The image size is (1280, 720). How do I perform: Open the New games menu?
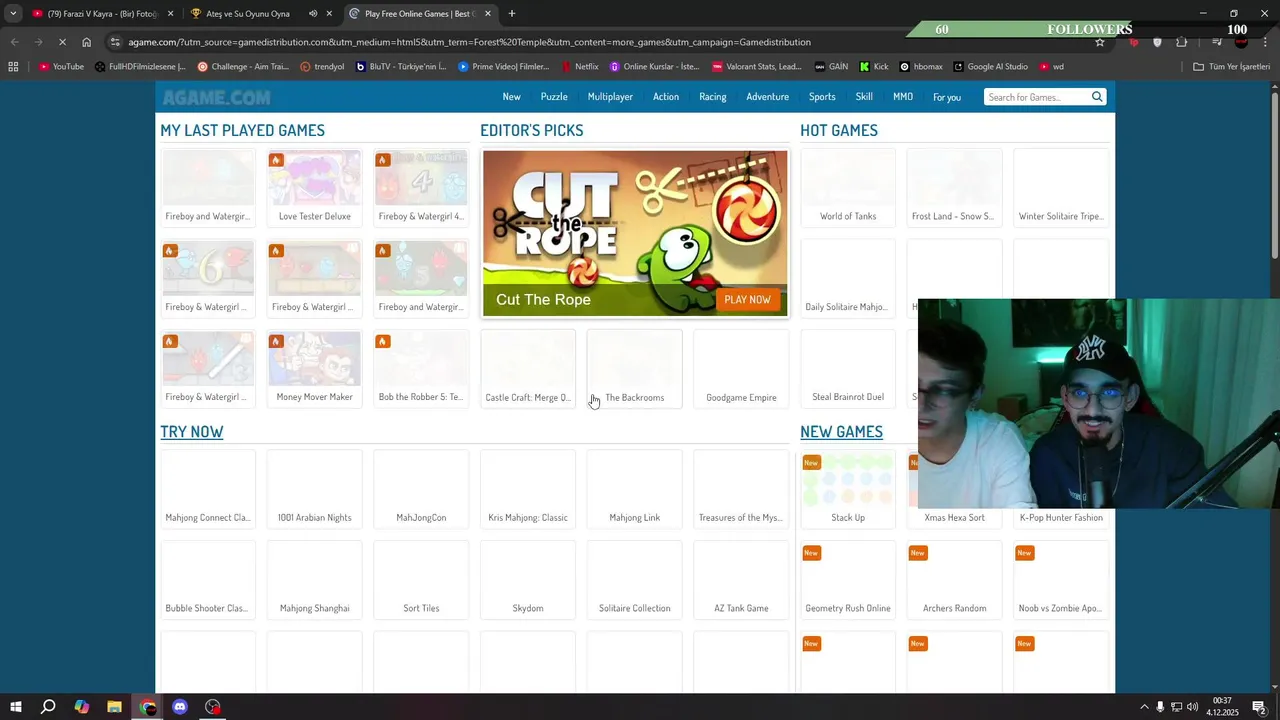tap(512, 97)
